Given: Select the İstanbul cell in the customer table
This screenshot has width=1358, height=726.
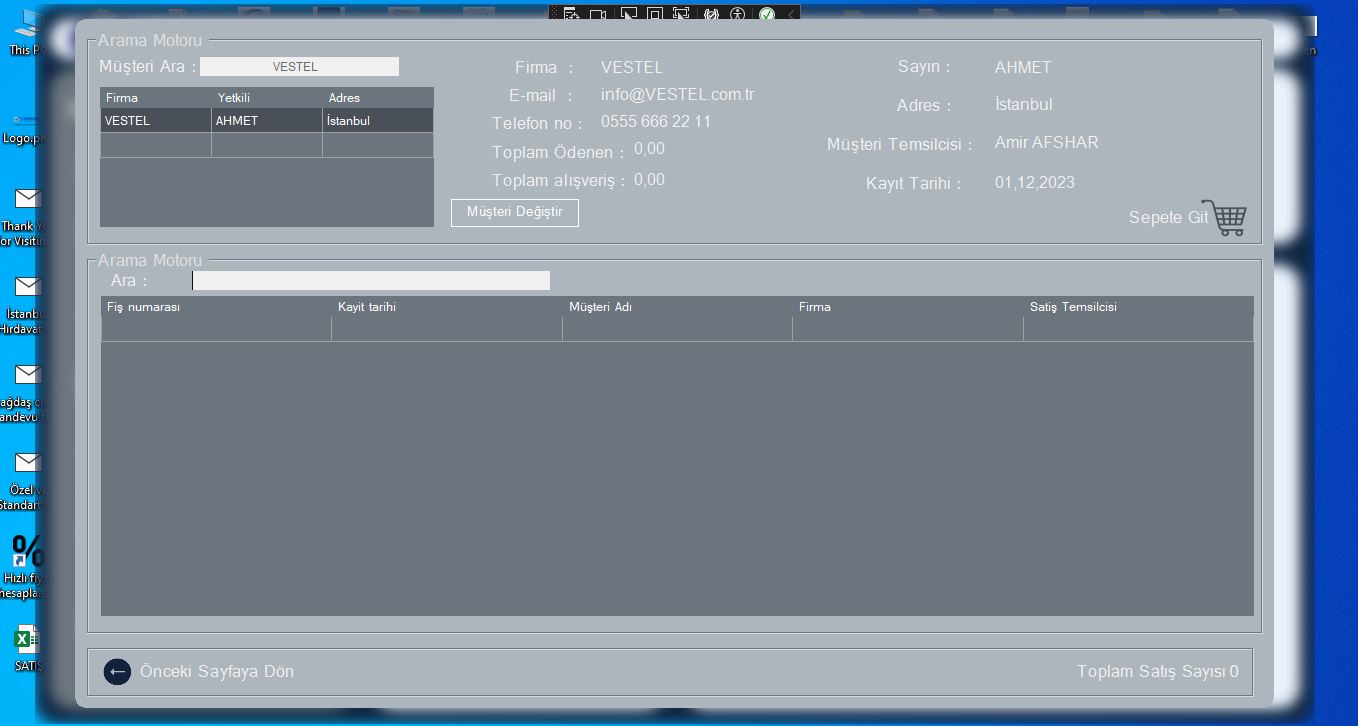Looking at the screenshot, I should coord(378,121).
